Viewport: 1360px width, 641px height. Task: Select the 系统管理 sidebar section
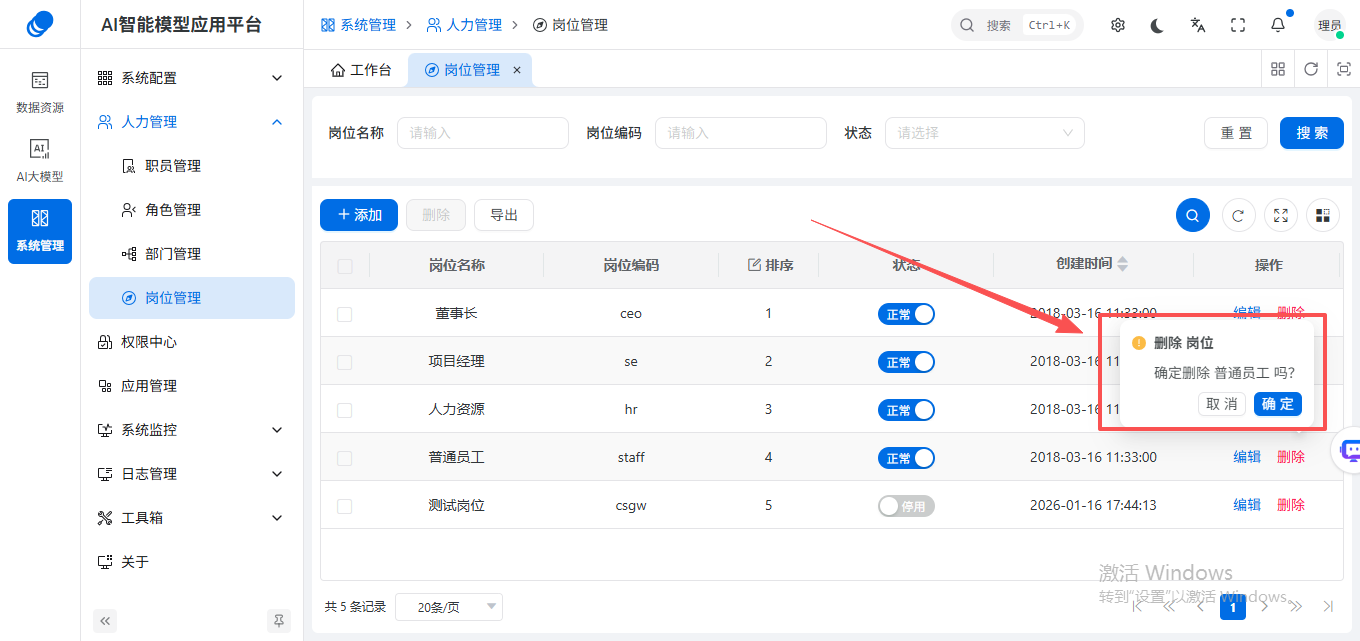pyautogui.click(x=40, y=231)
